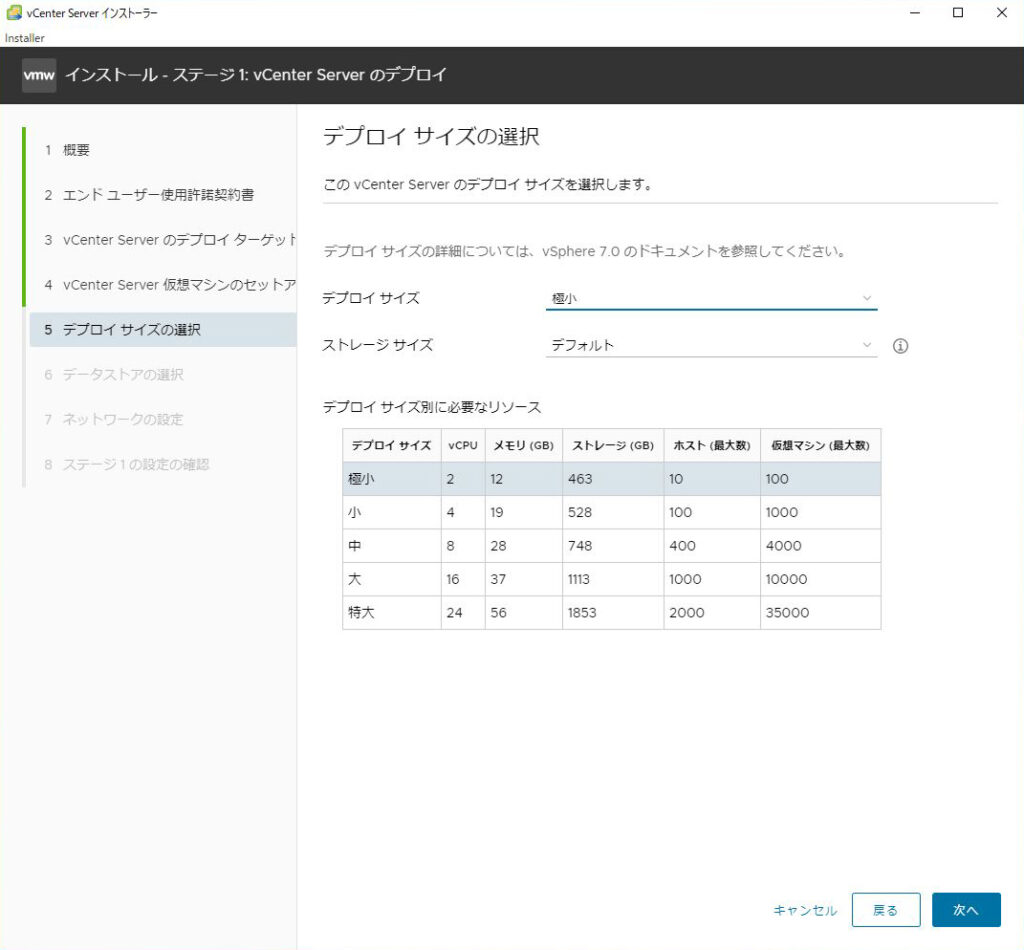
Task: Select the 大 row in the table
Action: click(x=611, y=579)
